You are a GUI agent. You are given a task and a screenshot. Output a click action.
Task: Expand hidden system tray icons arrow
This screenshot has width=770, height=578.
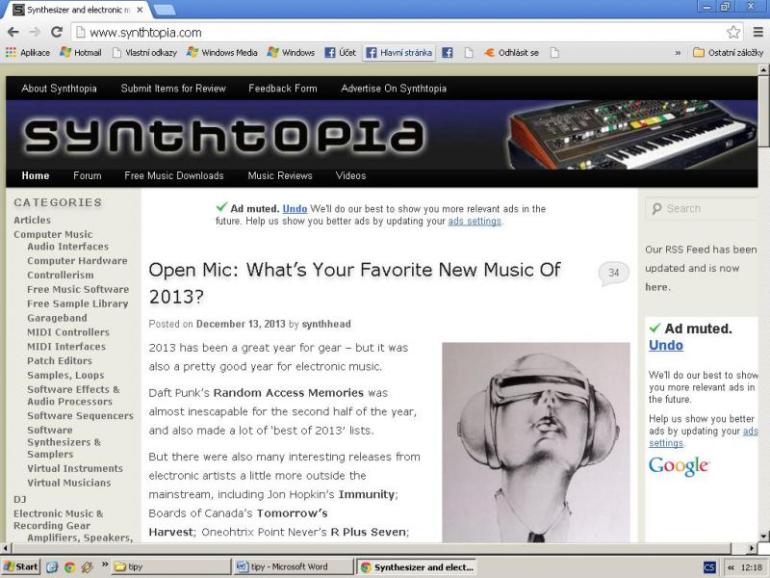731,567
